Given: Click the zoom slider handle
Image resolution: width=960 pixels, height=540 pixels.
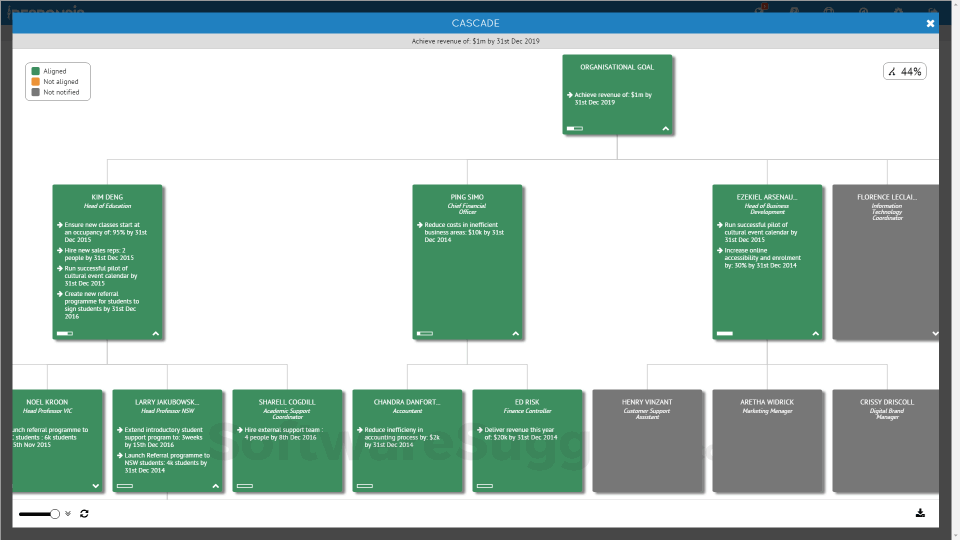Looking at the screenshot, I should [x=55, y=513].
